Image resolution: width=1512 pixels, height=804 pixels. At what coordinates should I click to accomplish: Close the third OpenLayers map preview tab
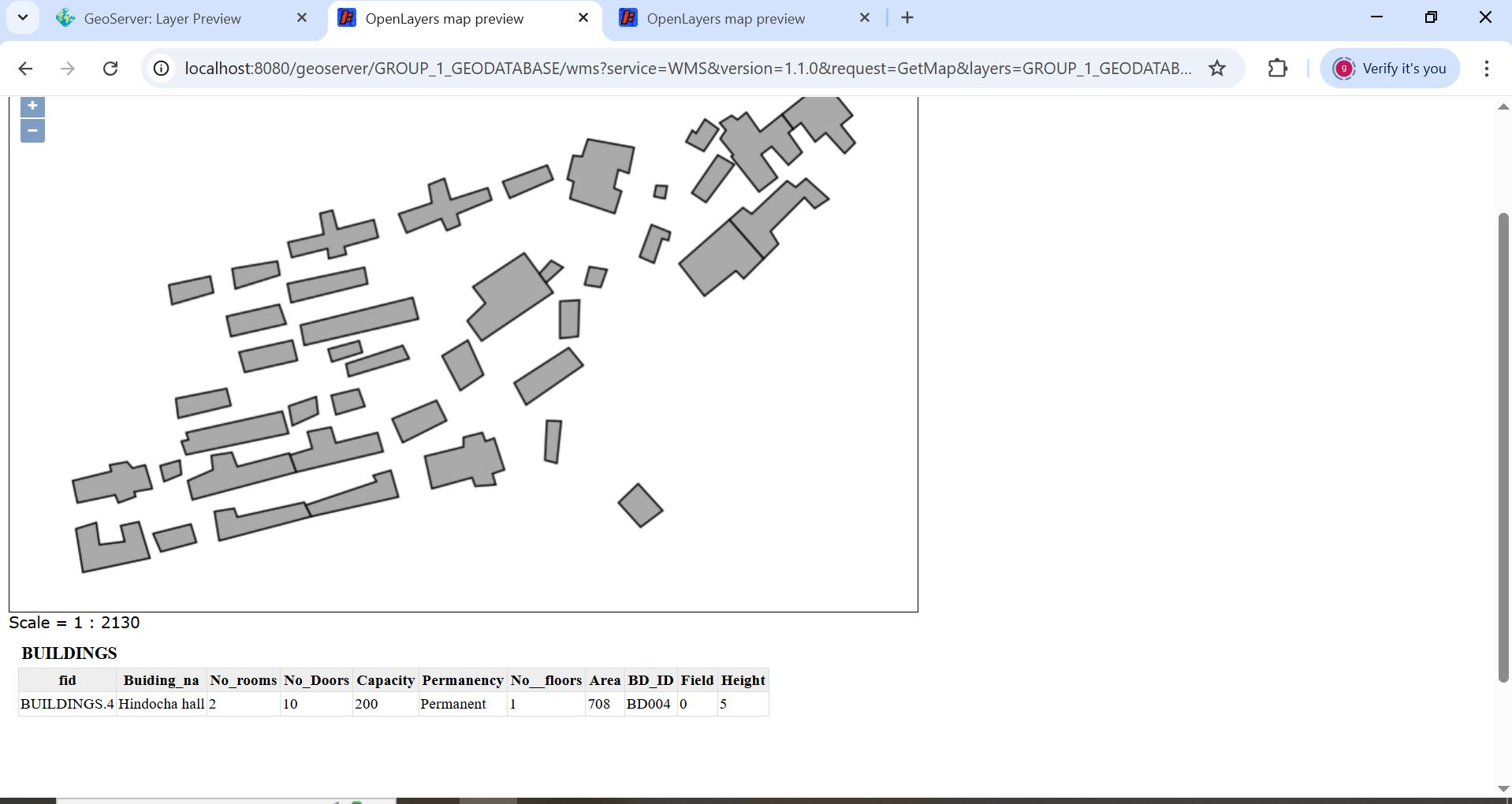tap(865, 17)
